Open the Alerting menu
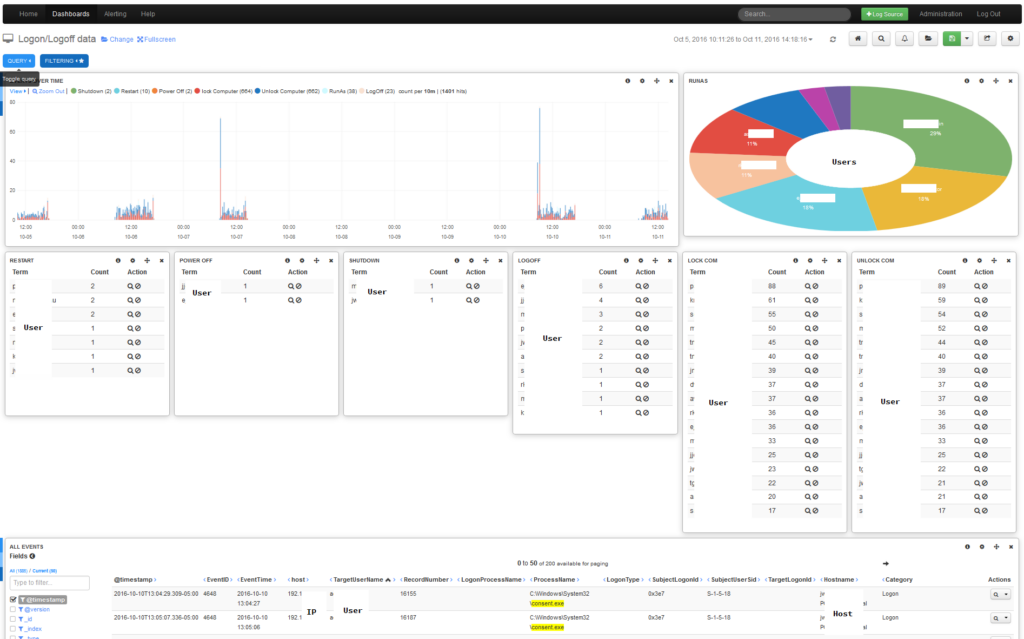 [x=115, y=14]
